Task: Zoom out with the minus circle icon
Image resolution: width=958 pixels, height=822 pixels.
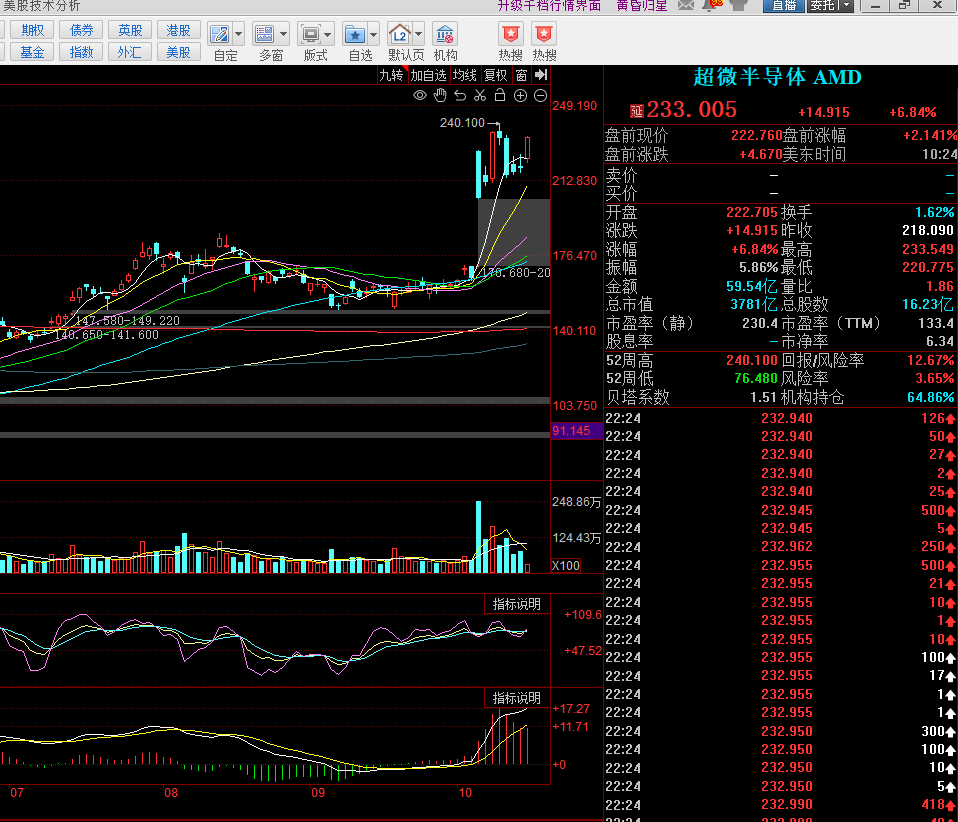Action: click(x=540, y=95)
